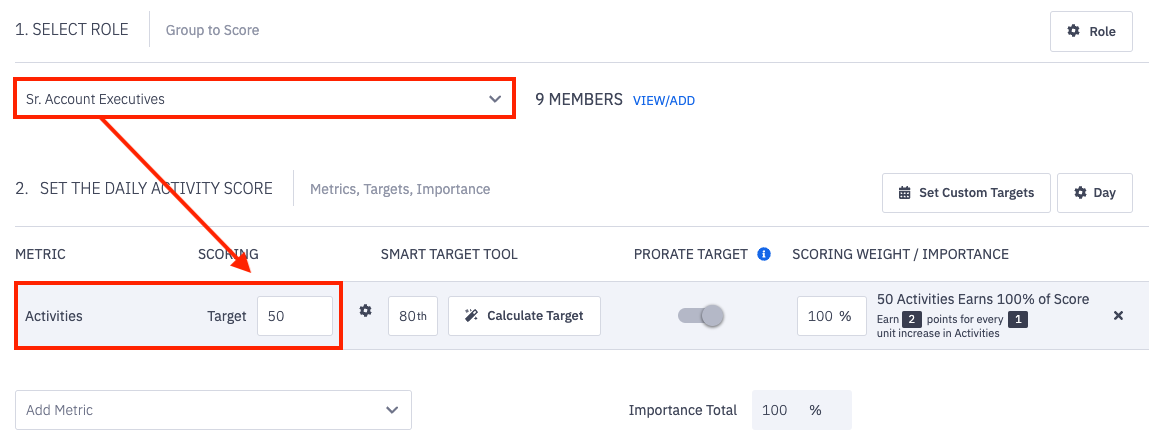The height and width of the screenshot is (448, 1164).
Task: Remove the Activities metric with the X icon
Action: [1119, 315]
